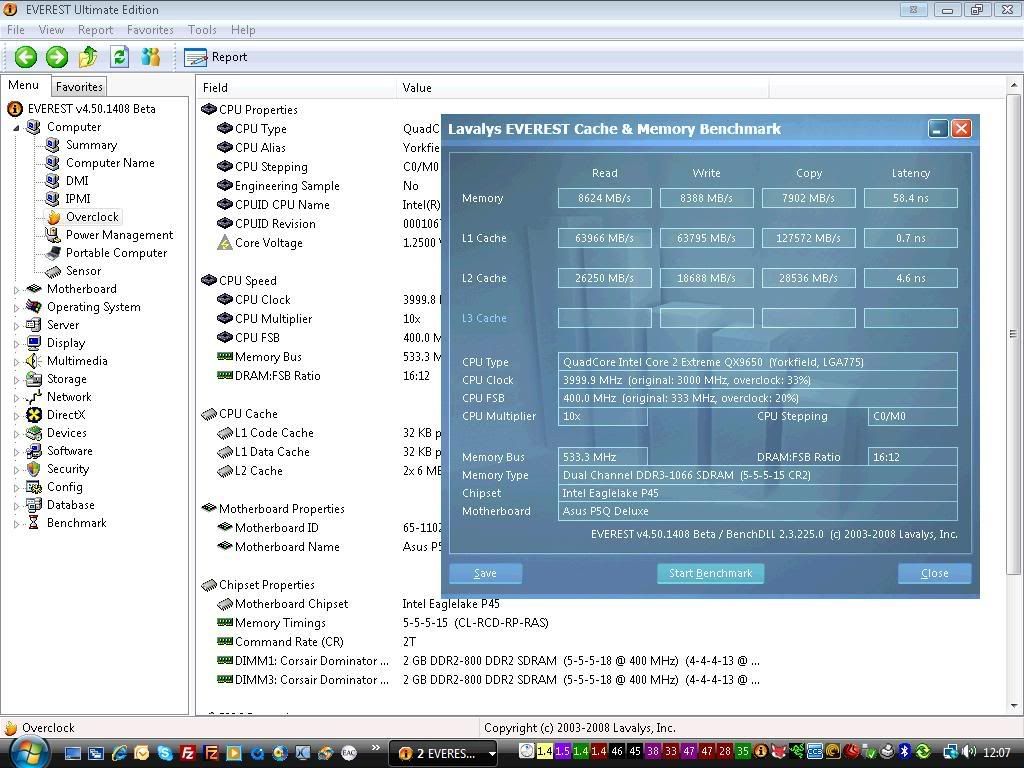Click the Memory Read value 8624 MB/s
This screenshot has height=768, width=1024.
(x=605, y=198)
